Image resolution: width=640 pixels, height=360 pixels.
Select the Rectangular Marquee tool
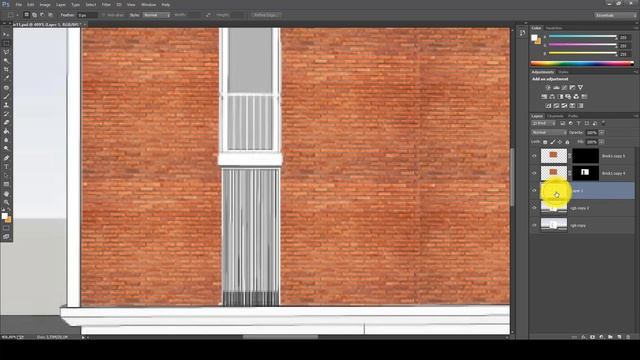[6, 43]
